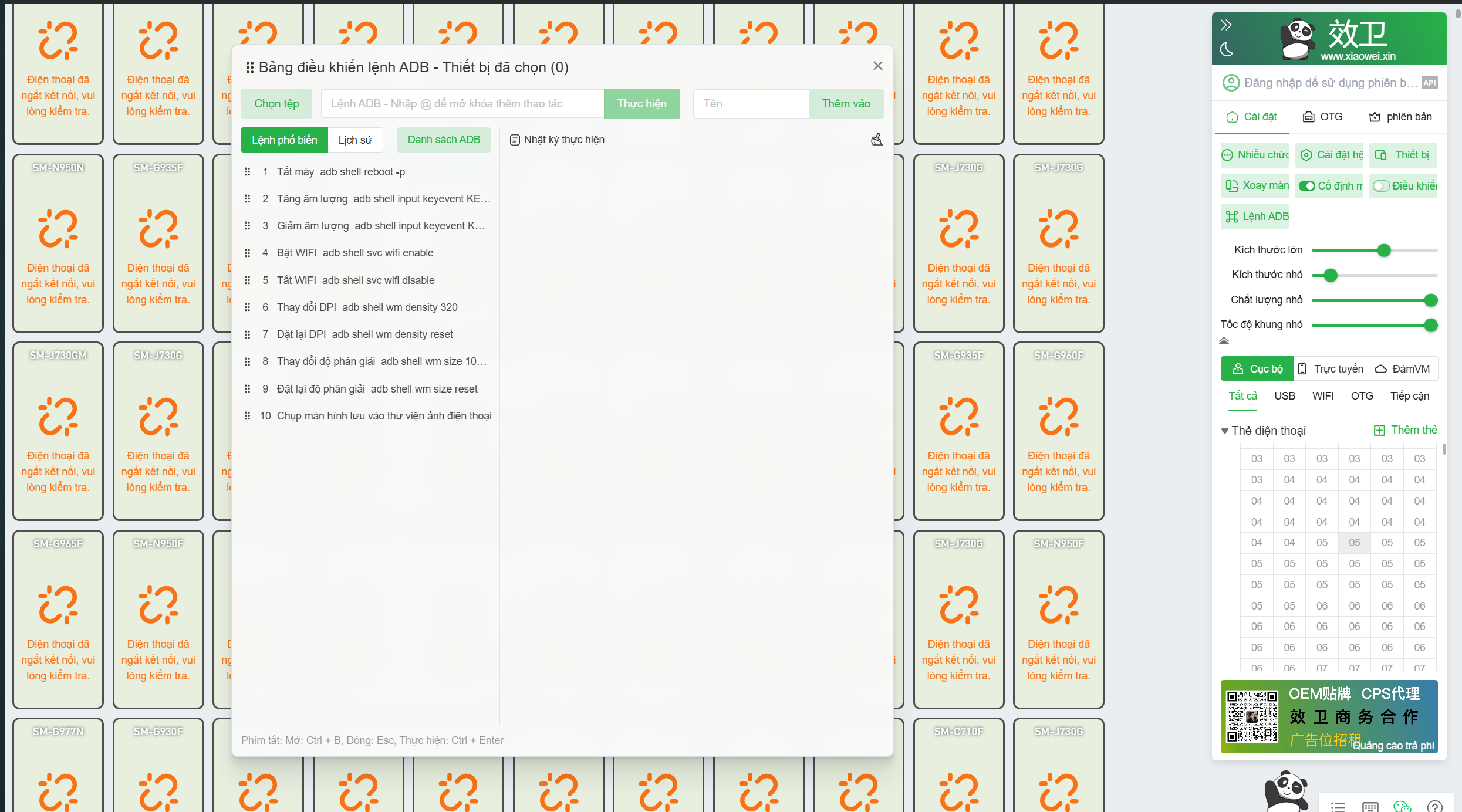Image resolution: width=1462 pixels, height=812 pixels.
Task: Open the API badge icon
Action: [1429, 83]
